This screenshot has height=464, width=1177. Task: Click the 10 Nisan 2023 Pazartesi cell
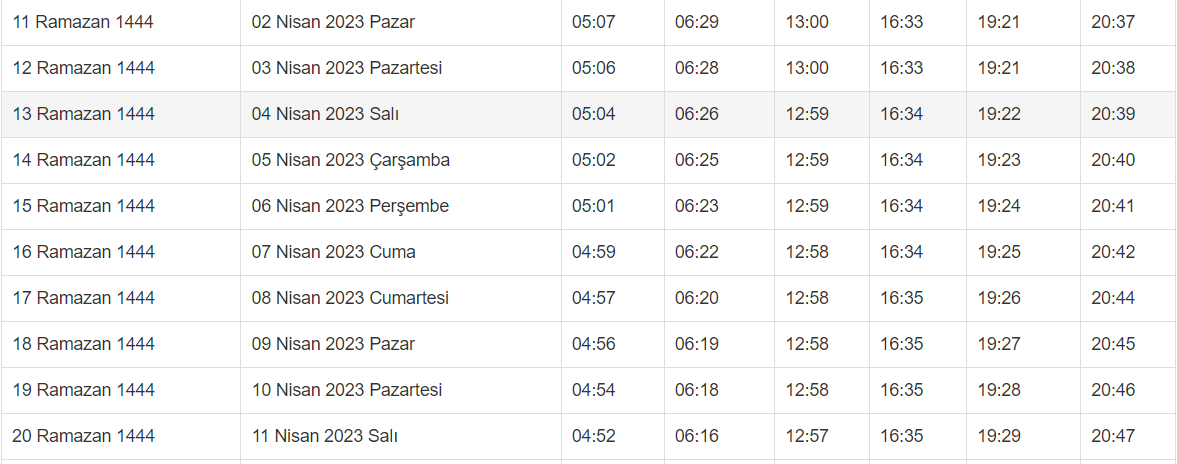[347, 390]
